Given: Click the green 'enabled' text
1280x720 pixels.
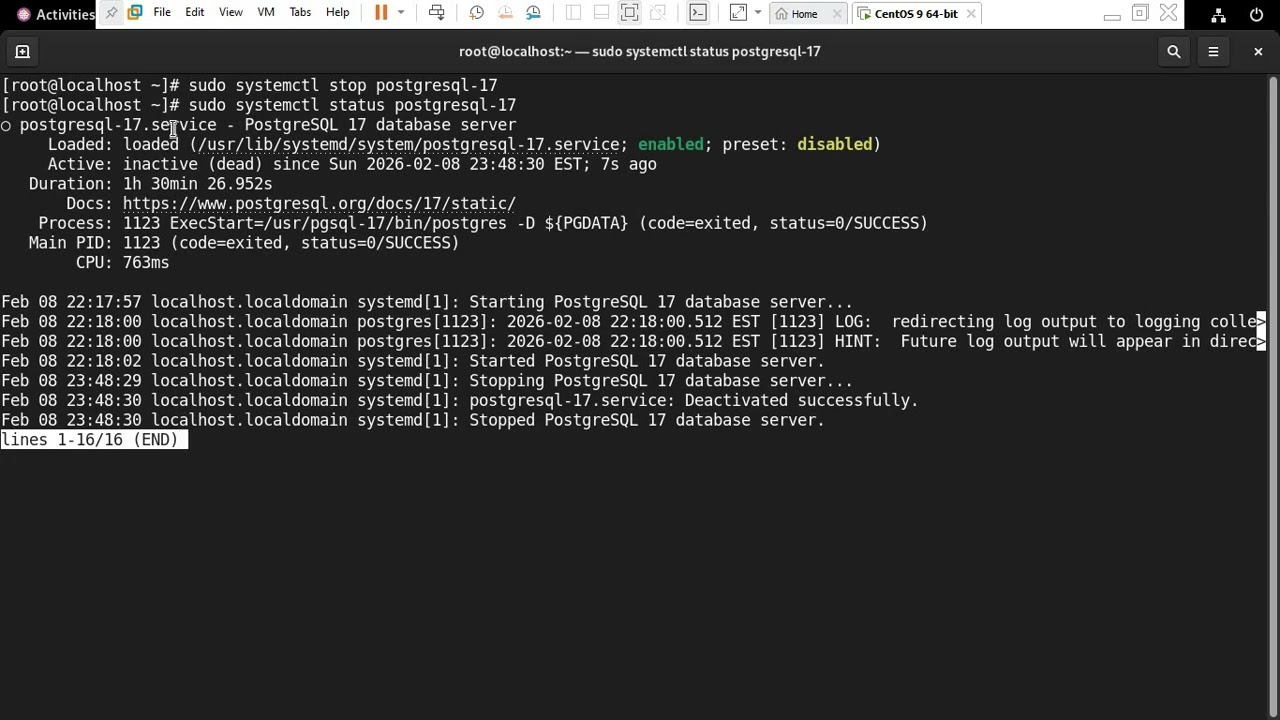Looking at the screenshot, I should 670,144.
